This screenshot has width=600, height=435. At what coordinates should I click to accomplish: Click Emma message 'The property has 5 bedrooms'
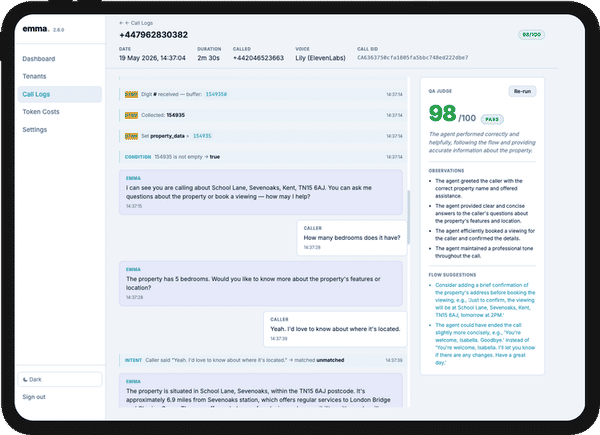[261, 283]
